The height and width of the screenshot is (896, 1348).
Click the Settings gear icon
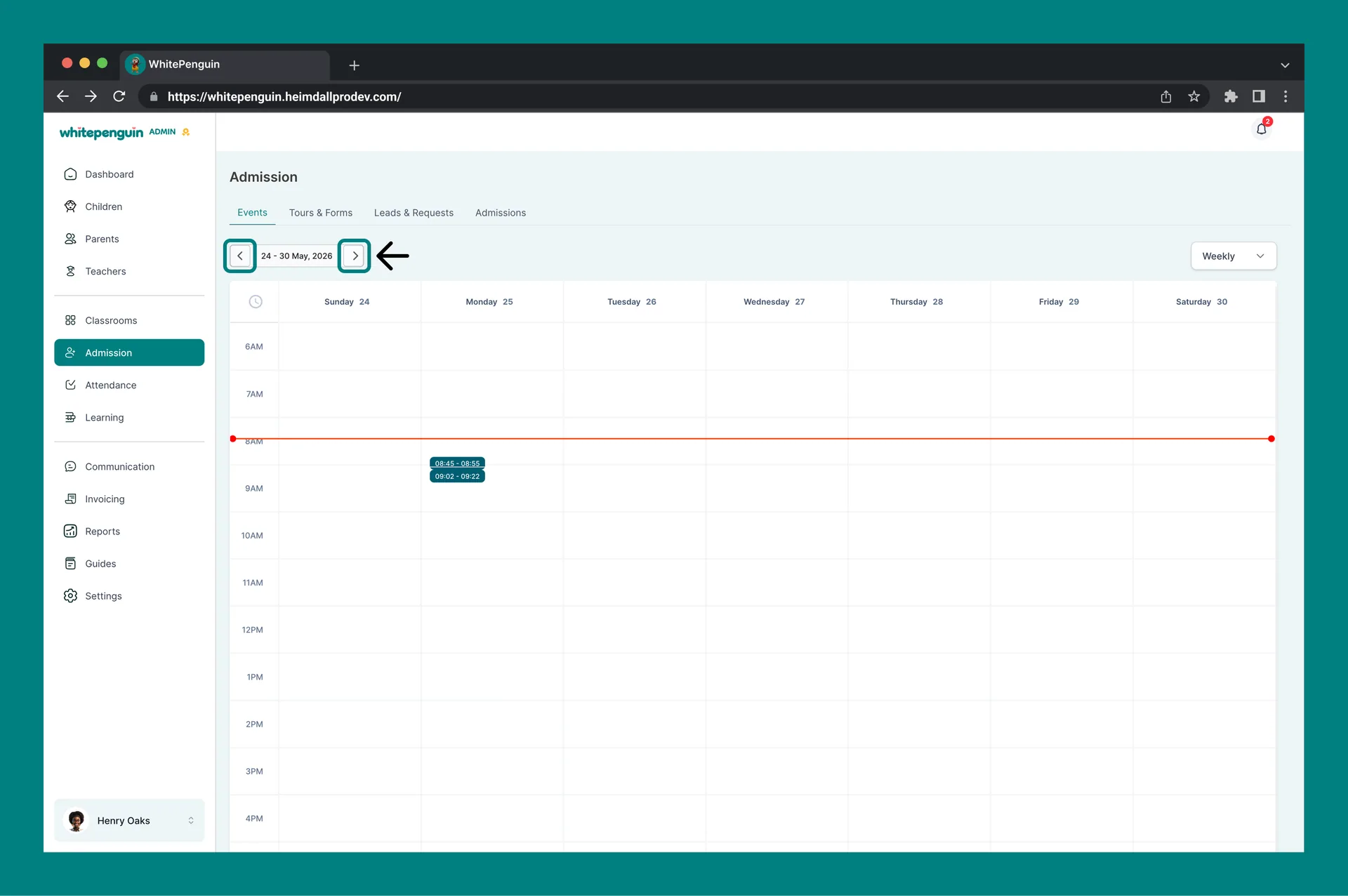pyautogui.click(x=70, y=595)
